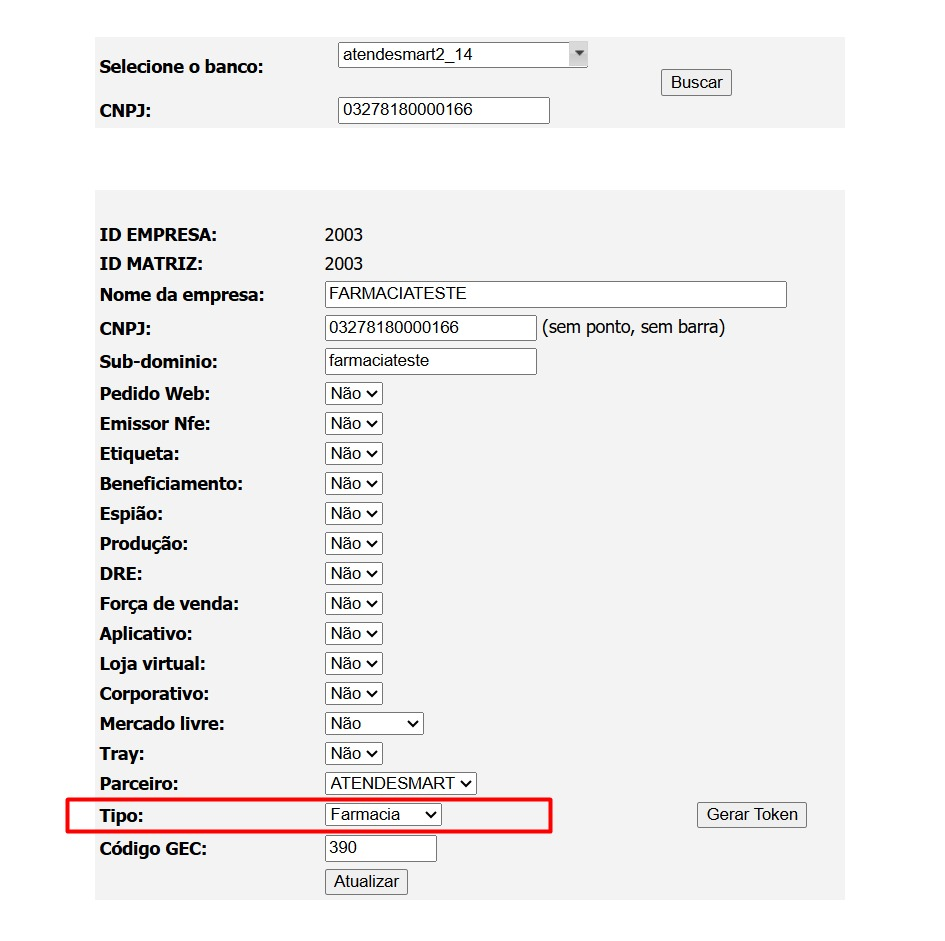This screenshot has width=945, height=941.
Task: Open the Produção dropdown
Action: pos(352,543)
